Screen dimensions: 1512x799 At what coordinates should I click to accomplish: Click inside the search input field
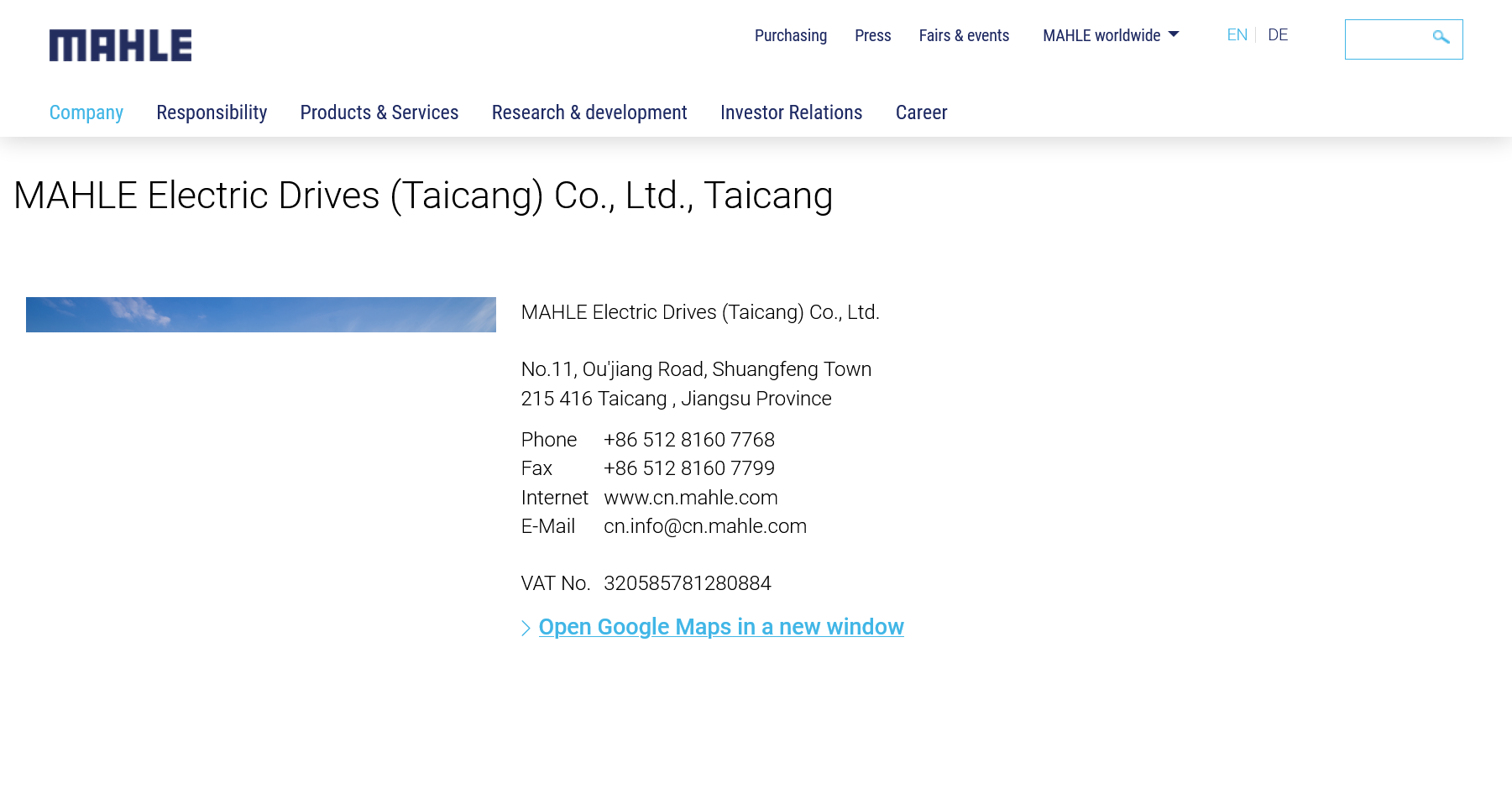point(1387,39)
